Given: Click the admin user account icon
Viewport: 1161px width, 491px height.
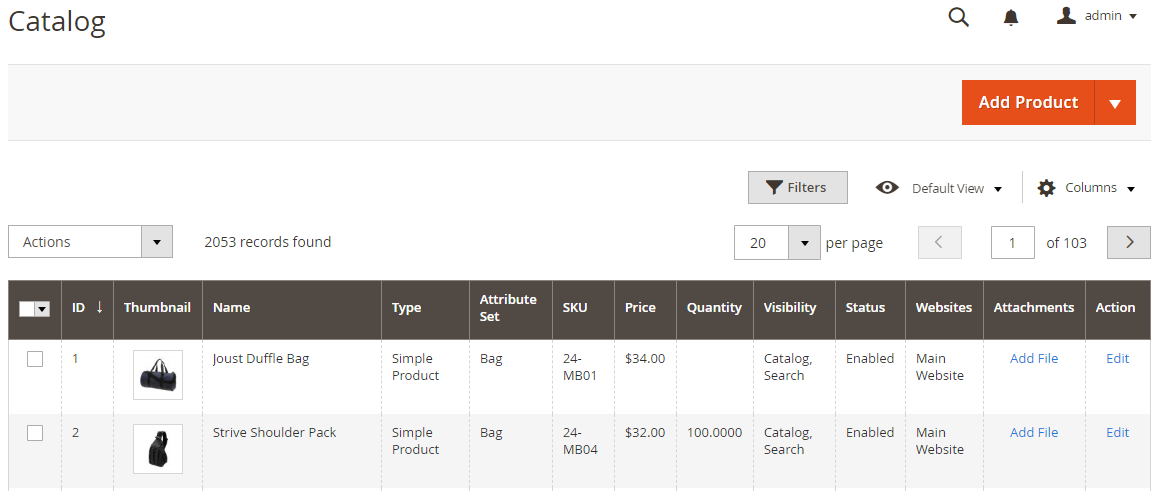Looking at the screenshot, I should coord(1066,16).
